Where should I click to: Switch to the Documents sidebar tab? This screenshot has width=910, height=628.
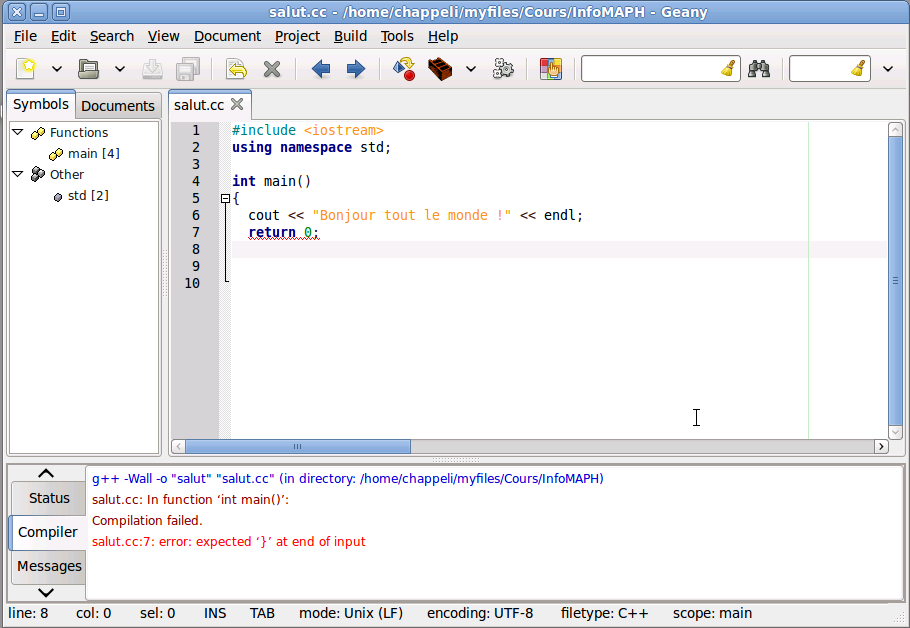click(118, 106)
